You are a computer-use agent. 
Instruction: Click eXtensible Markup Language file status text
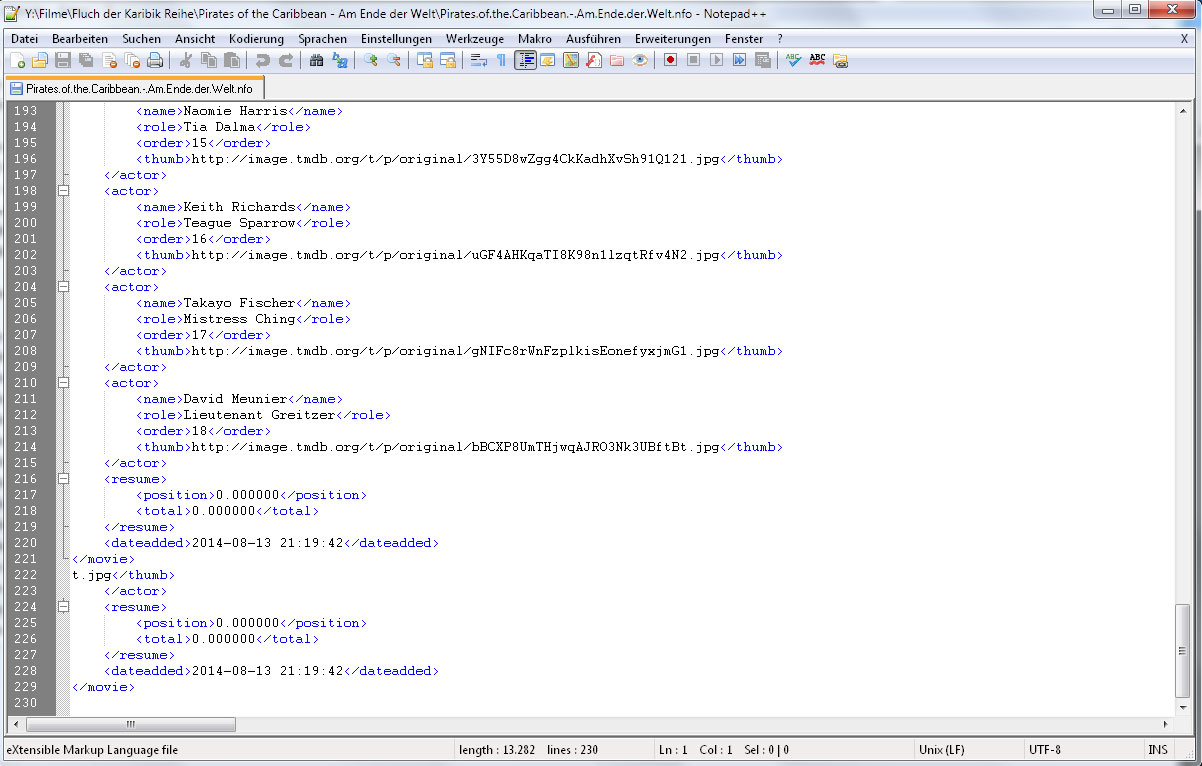92,749
